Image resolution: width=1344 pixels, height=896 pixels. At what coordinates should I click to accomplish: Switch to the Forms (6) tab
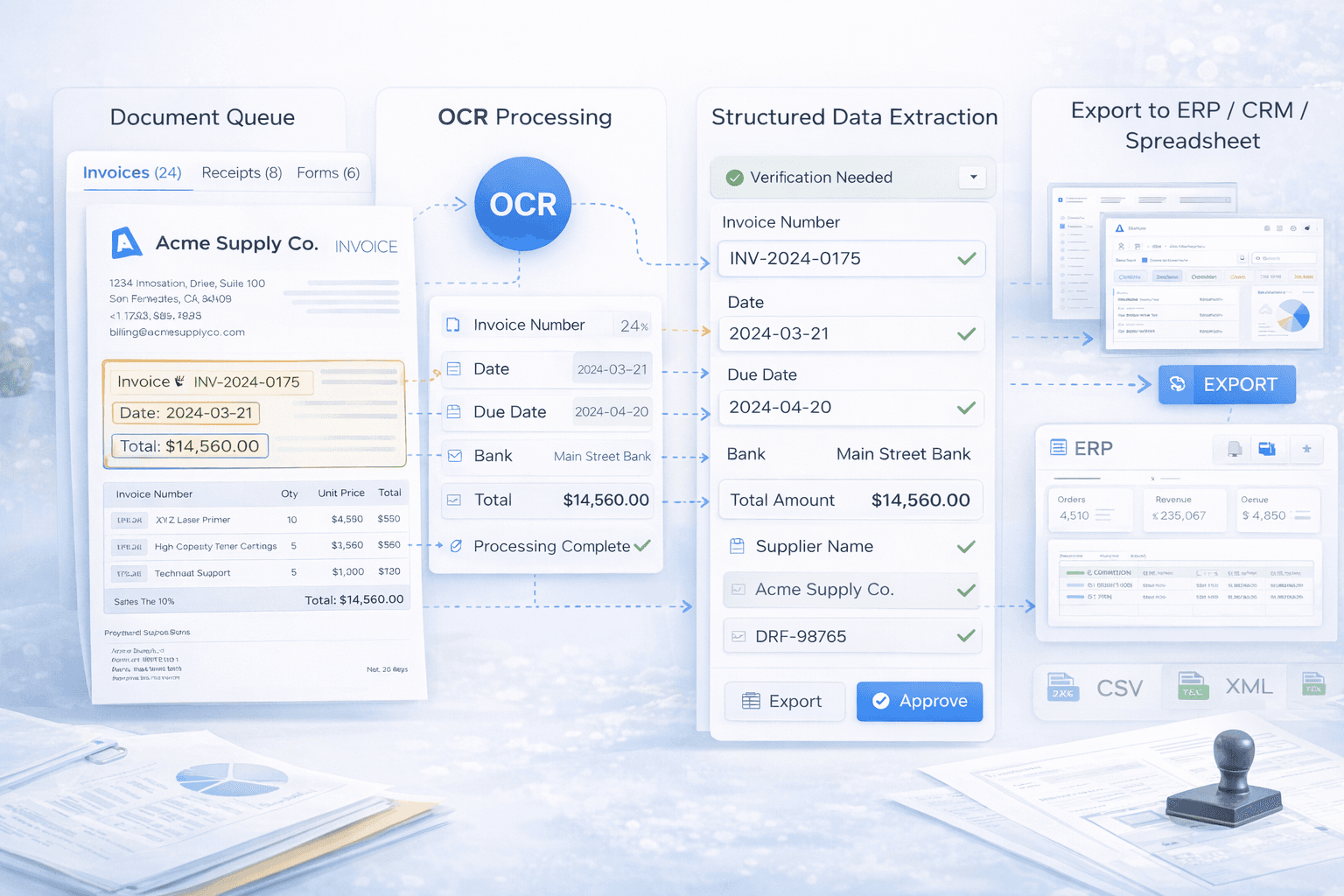[x=328, y=172]
